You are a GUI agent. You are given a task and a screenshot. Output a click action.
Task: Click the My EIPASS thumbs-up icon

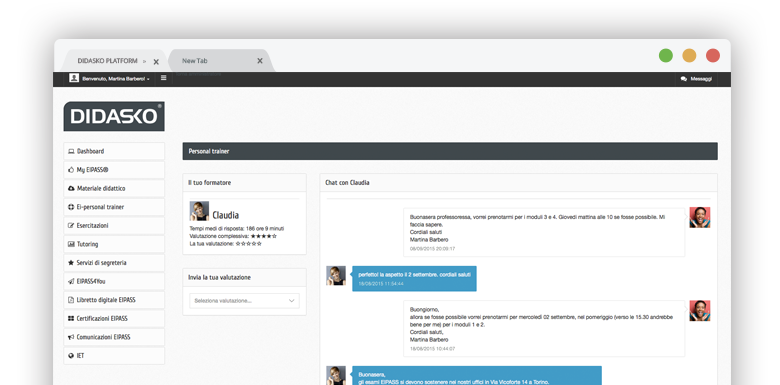click(x=71, y=170)
